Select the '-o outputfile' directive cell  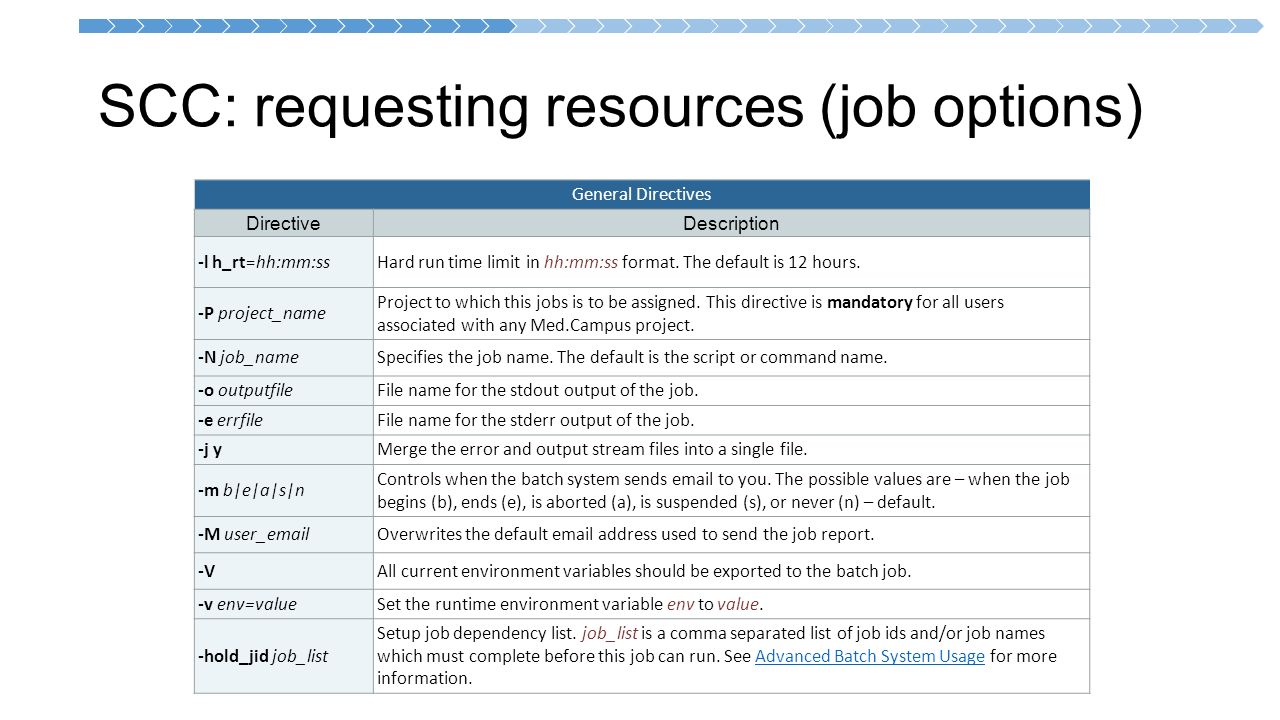[284, 390]
